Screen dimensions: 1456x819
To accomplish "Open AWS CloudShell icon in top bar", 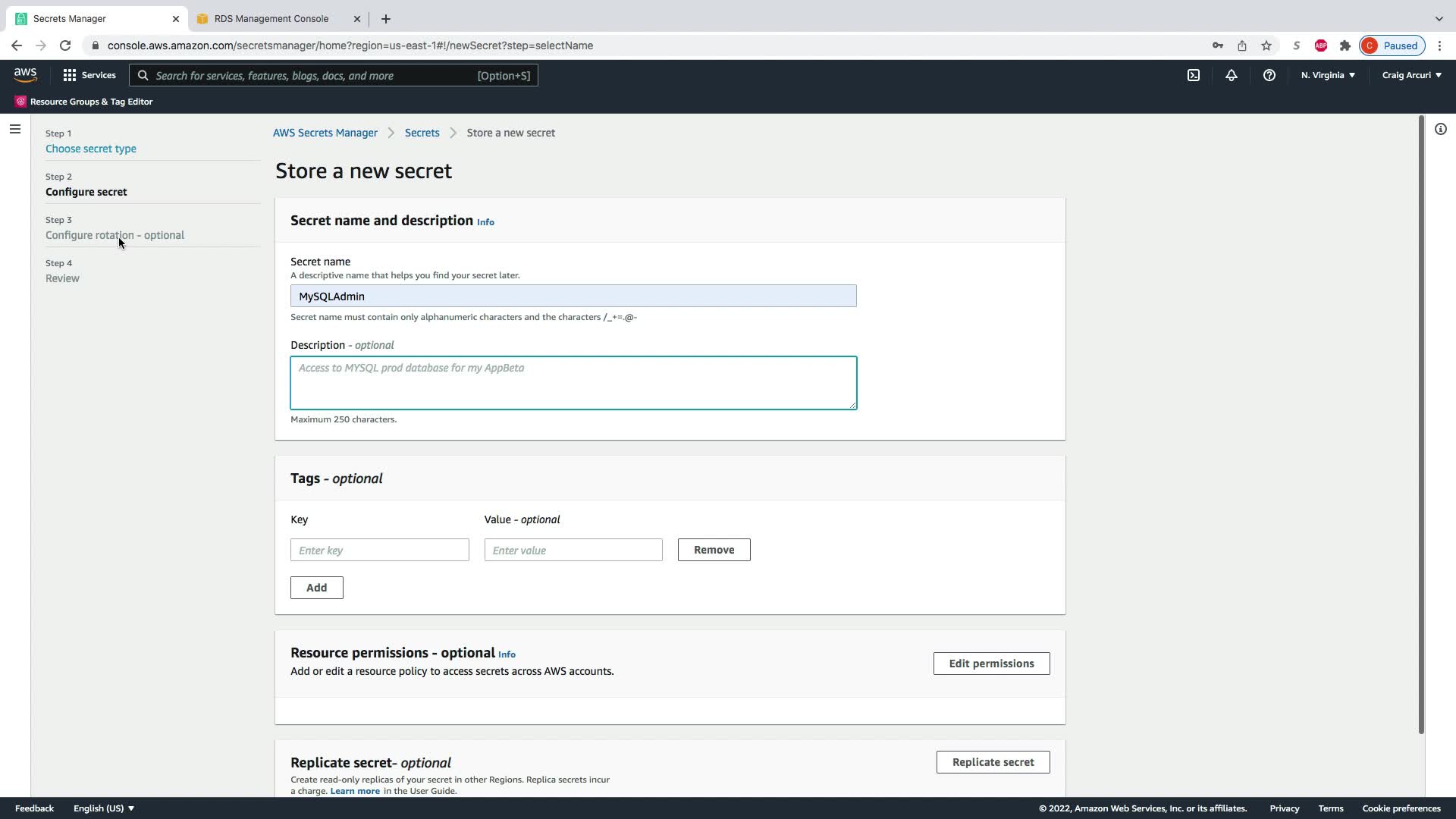I will 1194,75.
